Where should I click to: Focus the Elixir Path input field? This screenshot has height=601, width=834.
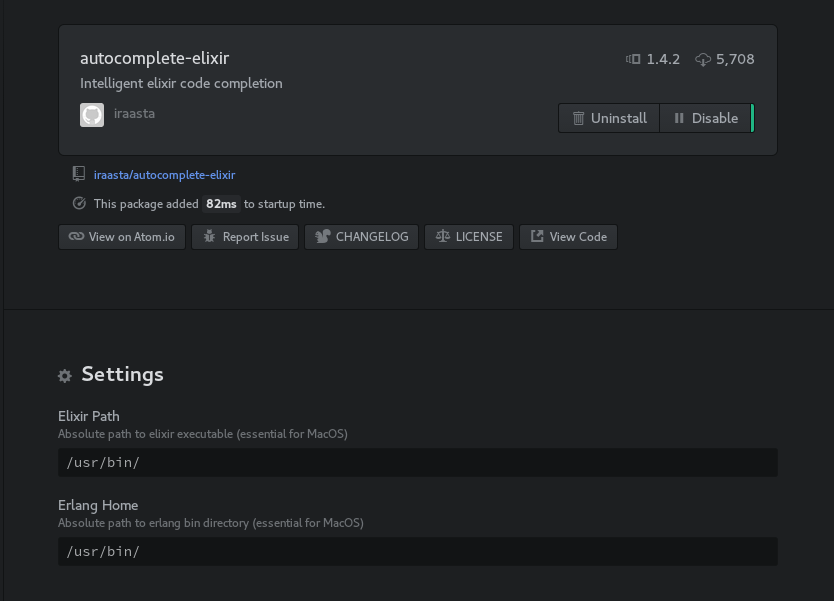418,462
